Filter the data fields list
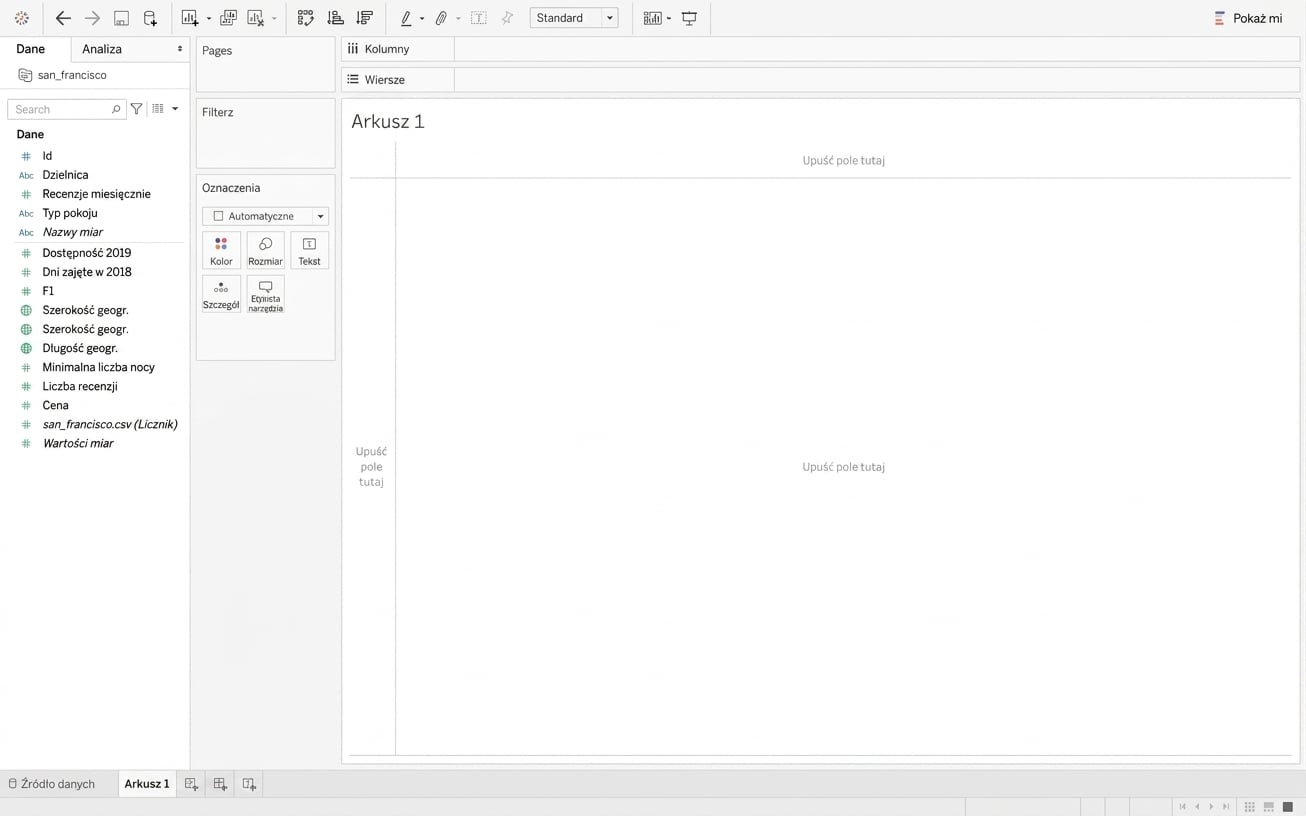This screenshot has height=816, width=1306. pos(137,109)
